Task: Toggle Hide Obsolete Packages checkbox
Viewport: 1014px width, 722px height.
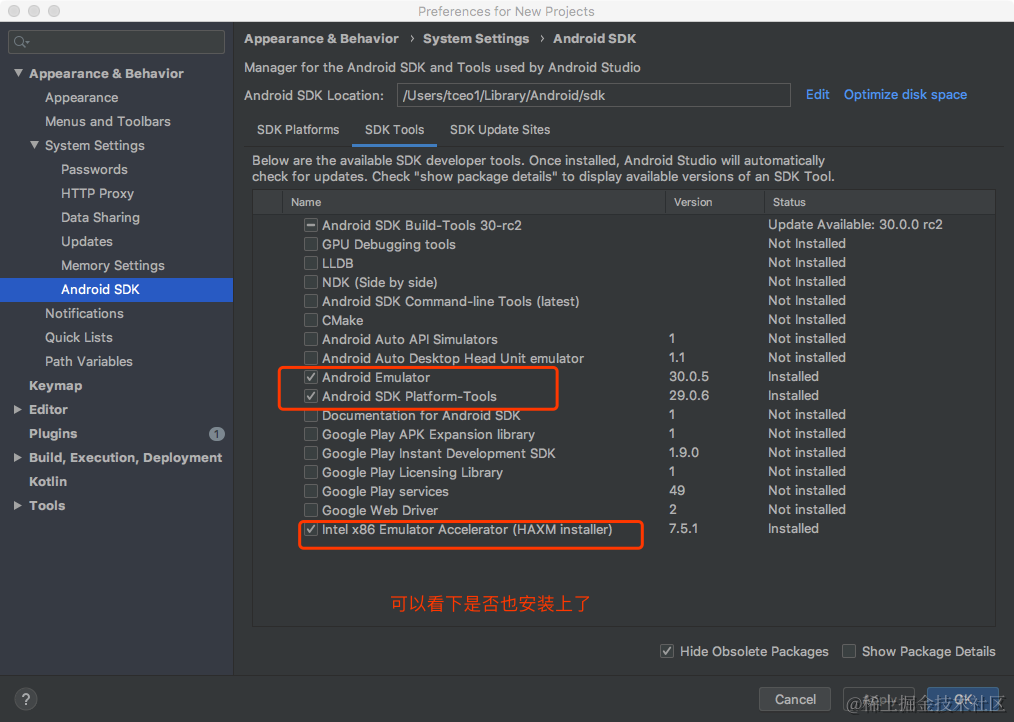Action: tap(667, 651)
